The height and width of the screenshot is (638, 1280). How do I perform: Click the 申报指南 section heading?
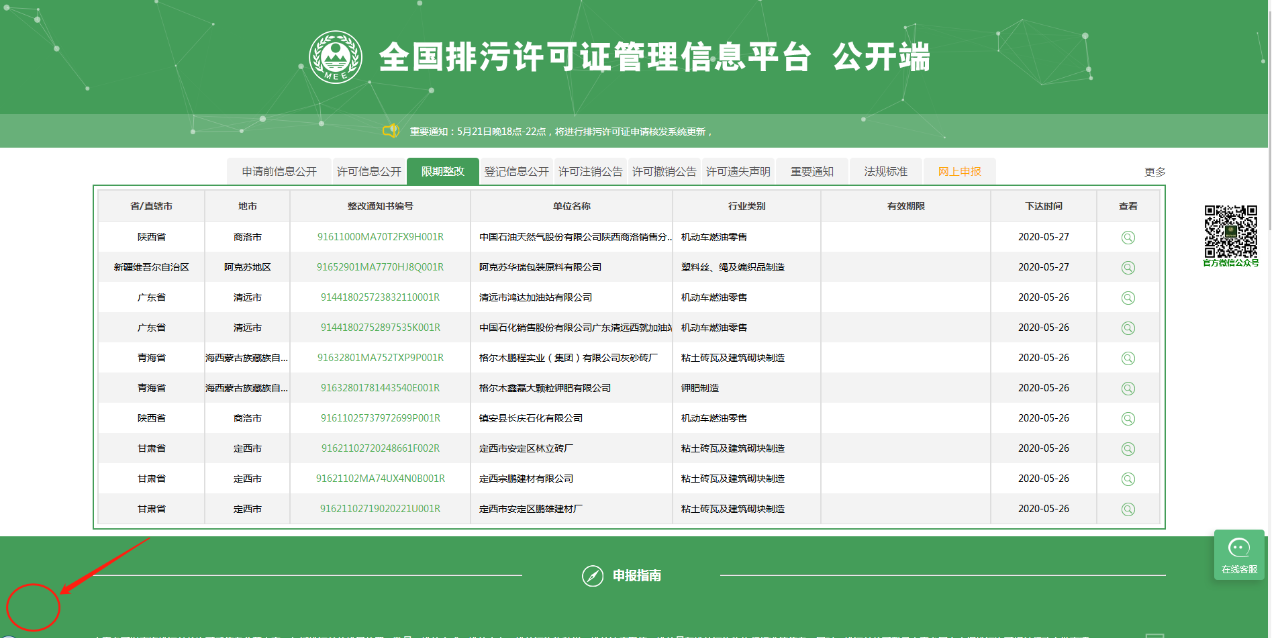point(637,576)
